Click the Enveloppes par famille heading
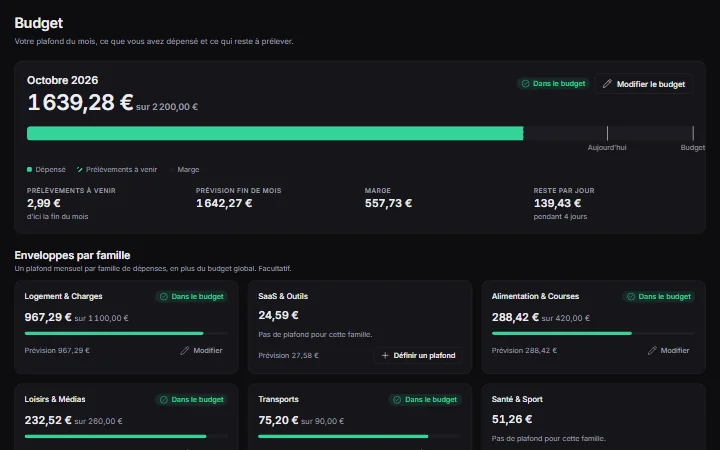Screen dimensions: 720x450 [72, 255]
